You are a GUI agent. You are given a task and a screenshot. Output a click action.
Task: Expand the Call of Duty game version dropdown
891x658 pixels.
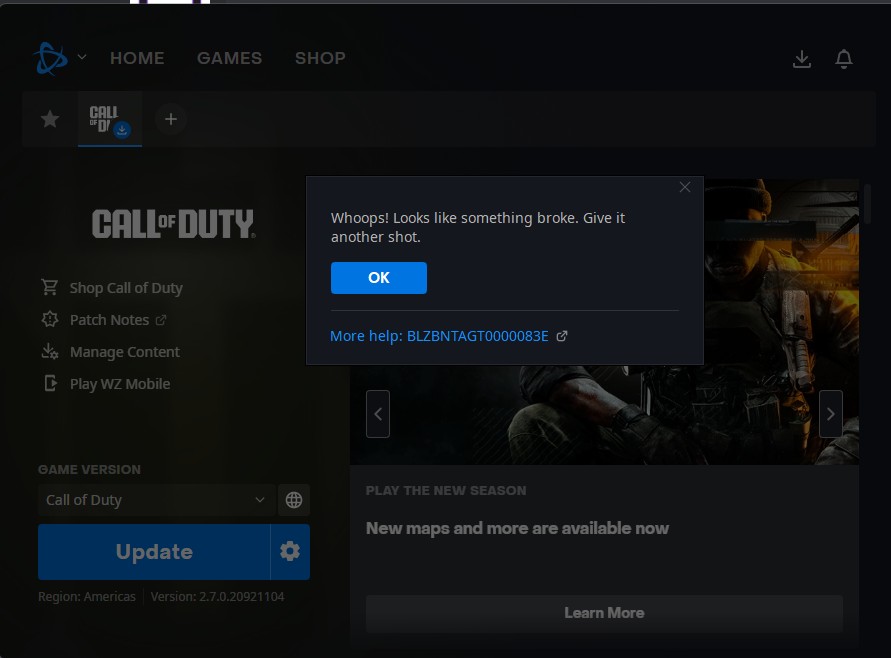click(x=157, y=500)
